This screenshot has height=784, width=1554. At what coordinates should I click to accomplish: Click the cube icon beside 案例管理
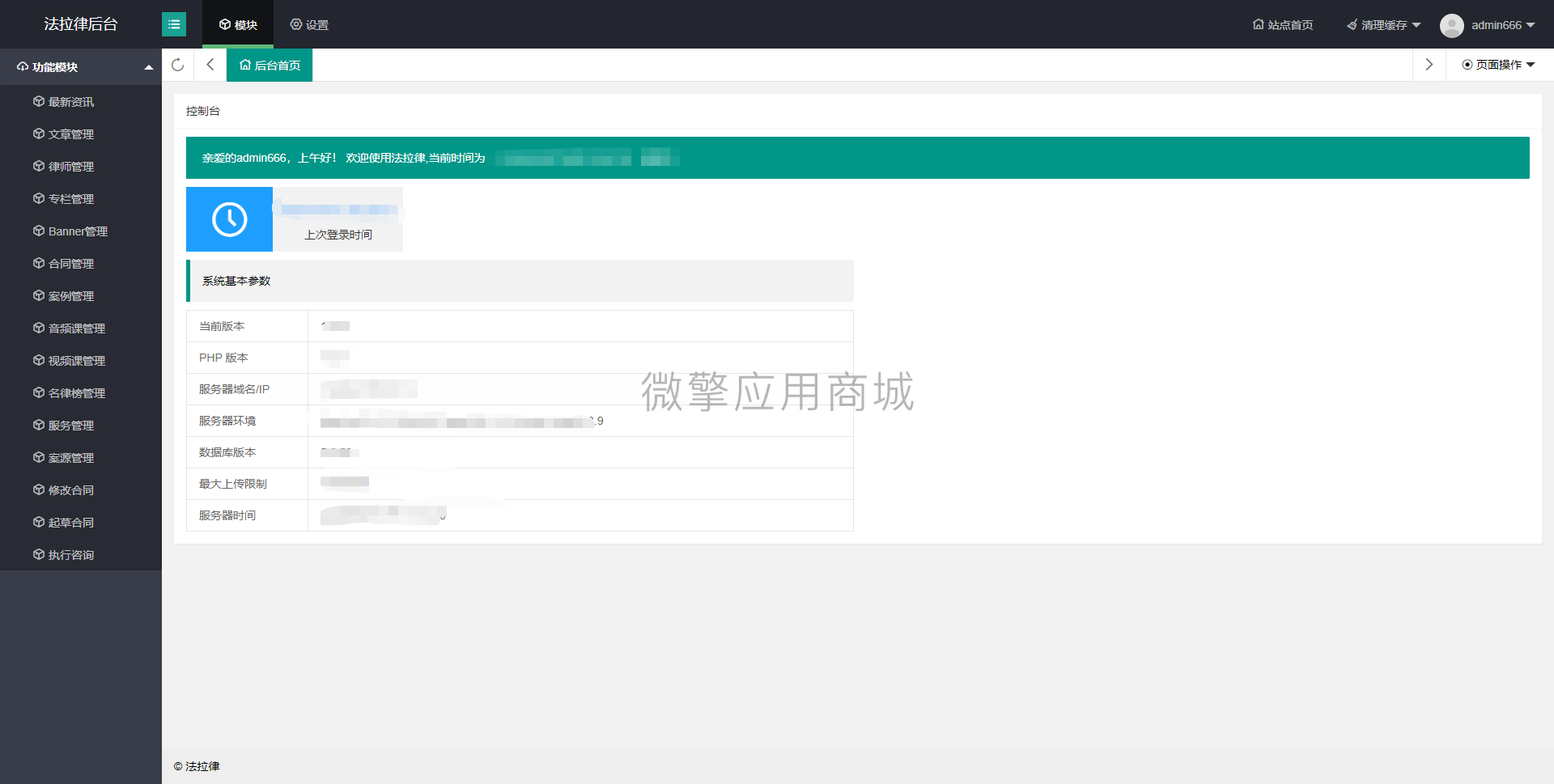point(39,295)
